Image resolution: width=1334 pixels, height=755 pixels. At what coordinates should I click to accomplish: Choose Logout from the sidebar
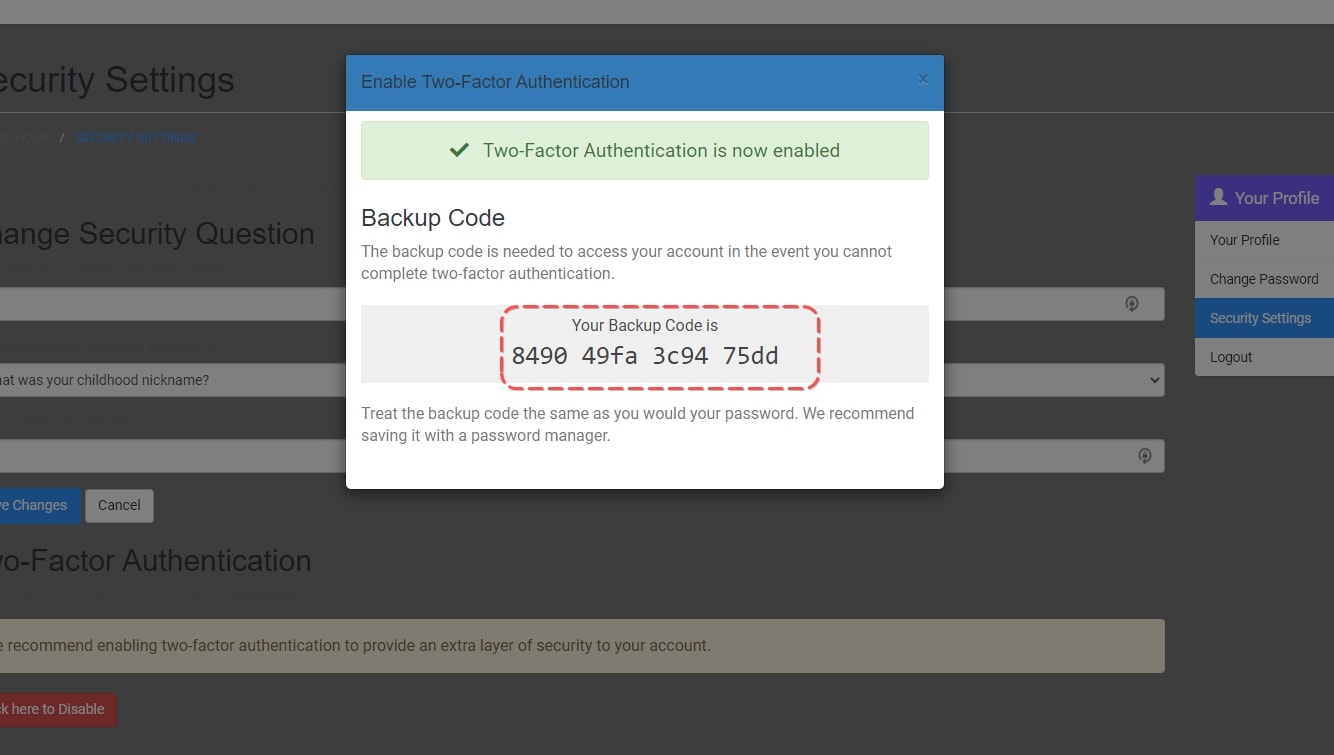tap(1264, 357)
